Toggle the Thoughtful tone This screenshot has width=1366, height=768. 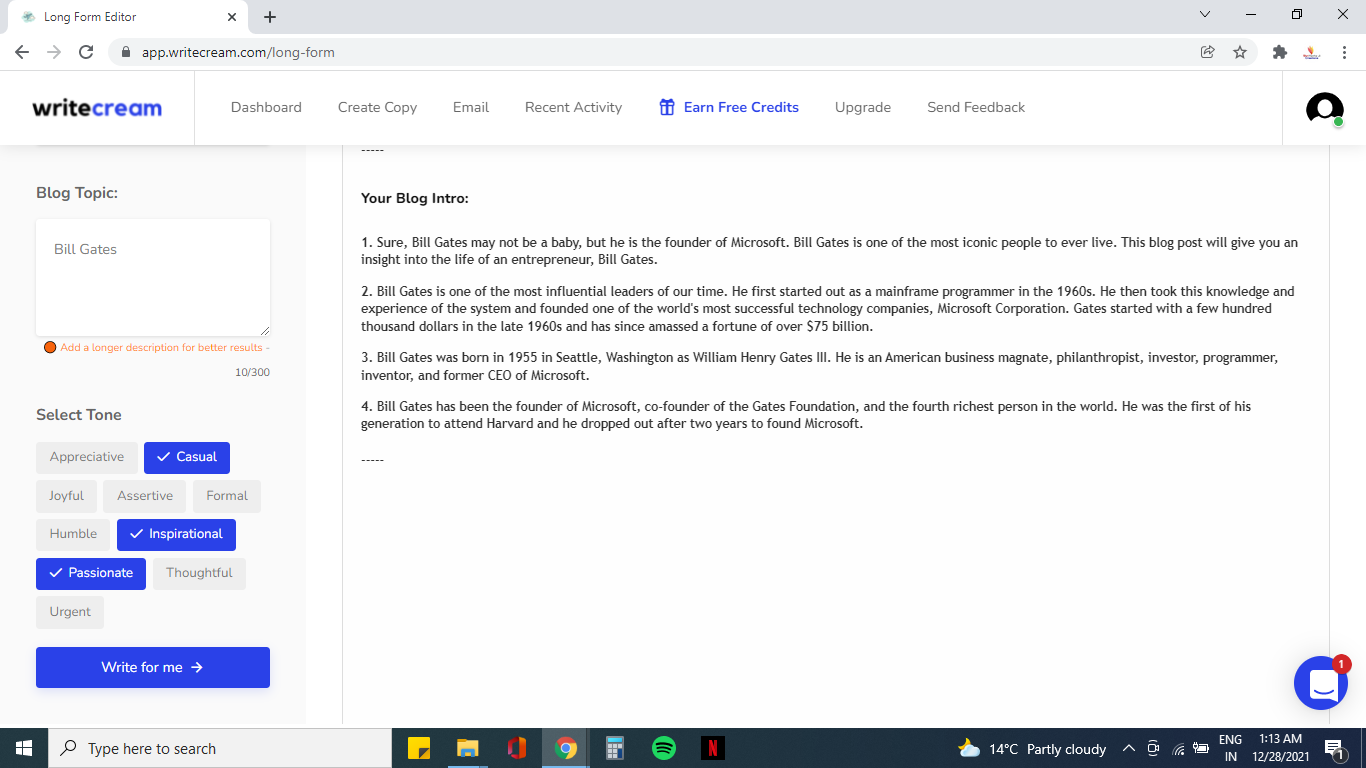click(x=199, y=573)
